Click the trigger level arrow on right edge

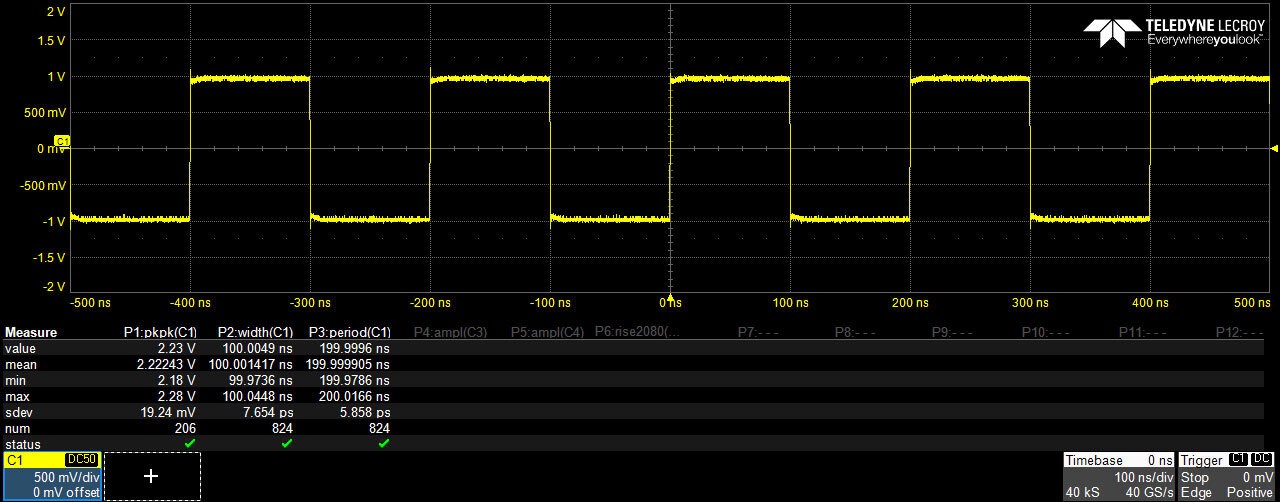tap(1274, 149)
